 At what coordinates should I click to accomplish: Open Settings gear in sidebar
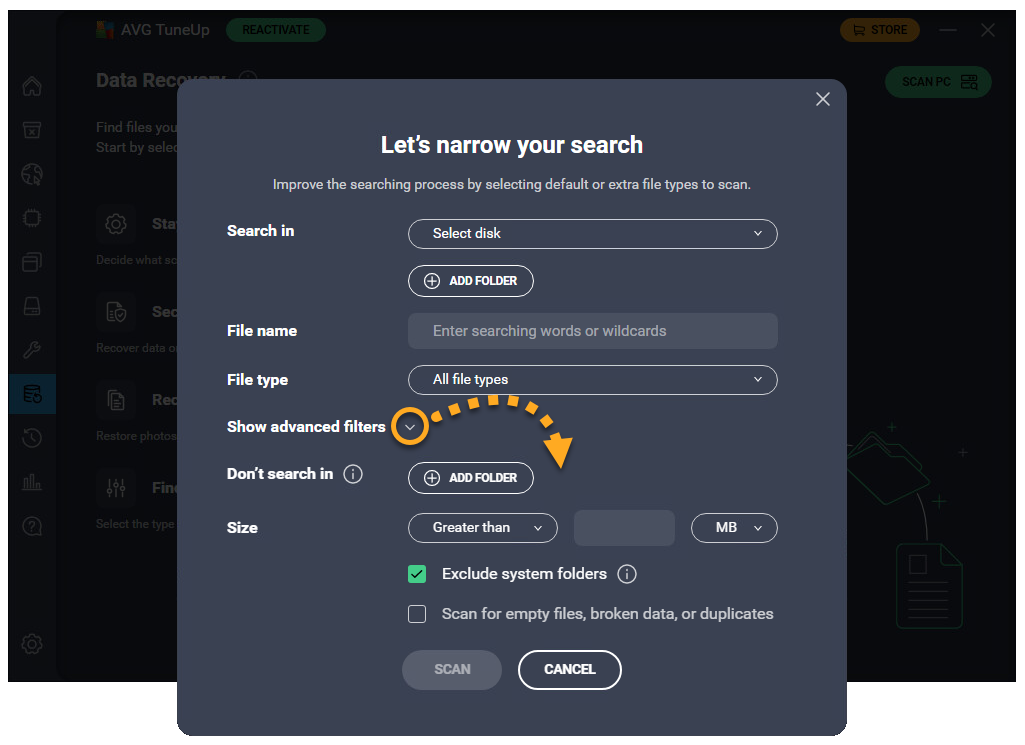[32, 644]
